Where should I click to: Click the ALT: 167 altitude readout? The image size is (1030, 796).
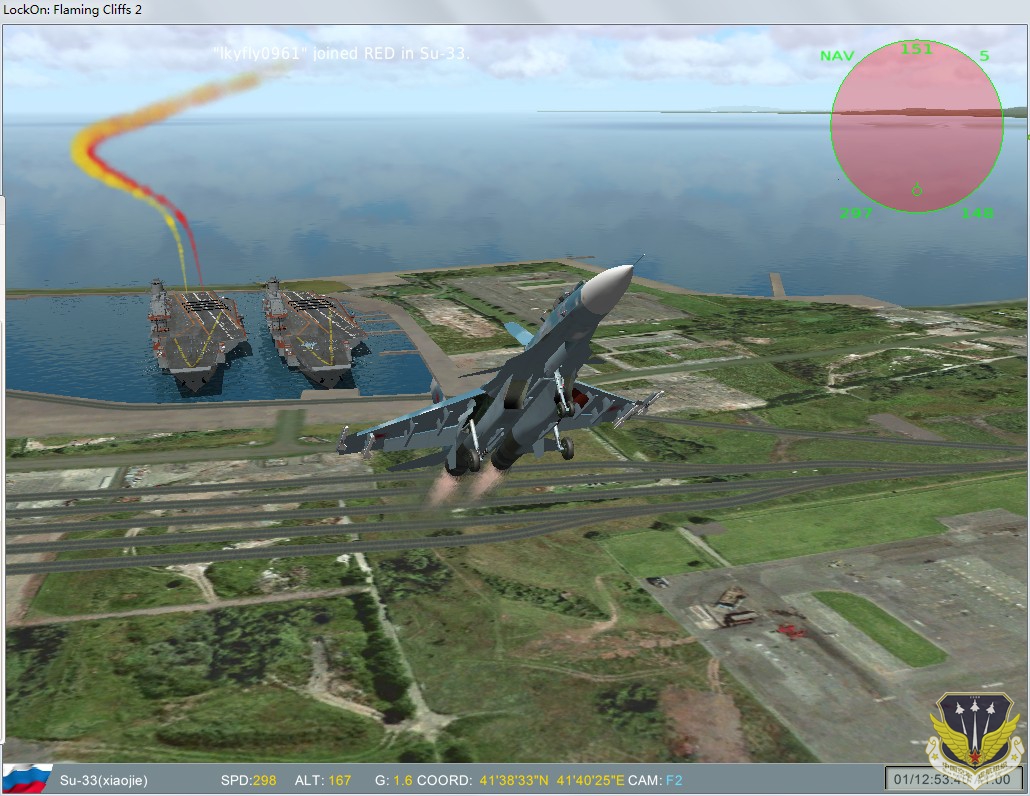(x=323, y=780)
